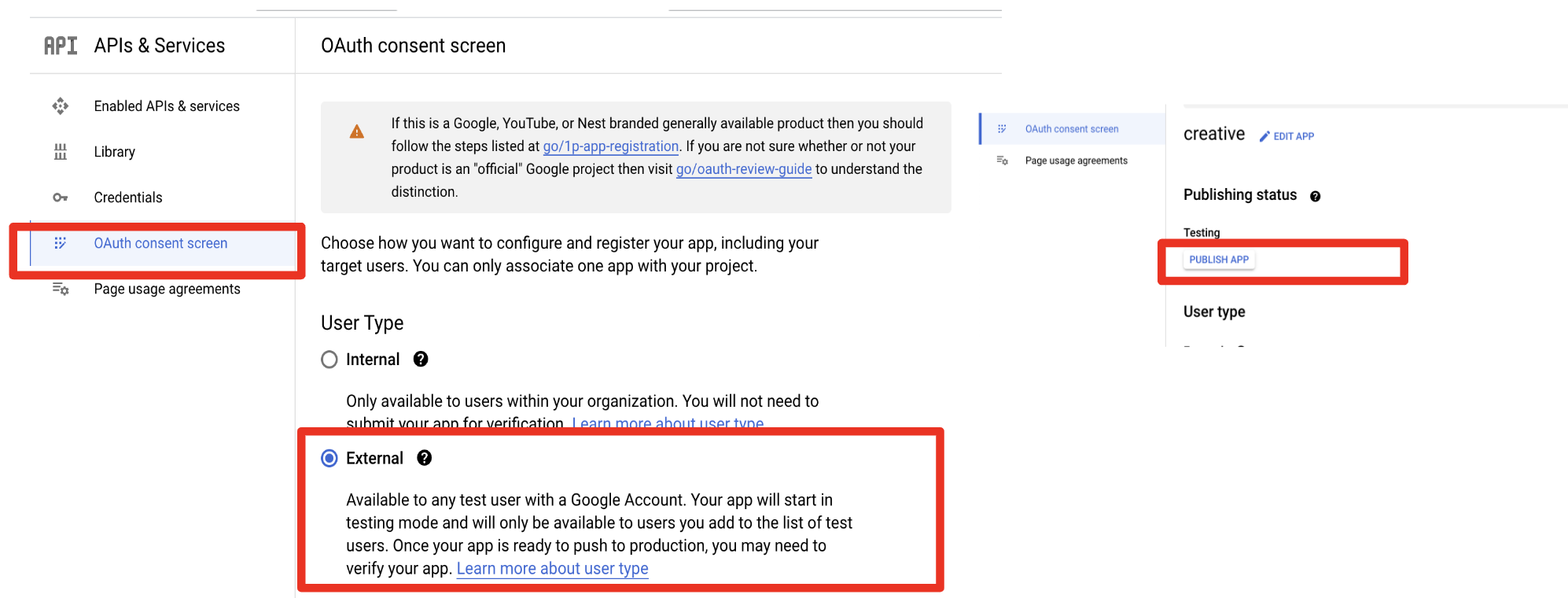This screenshot has height=598, width=1568.
Task: Open Enabled APIs & services menu item
Action: point(167,106)
